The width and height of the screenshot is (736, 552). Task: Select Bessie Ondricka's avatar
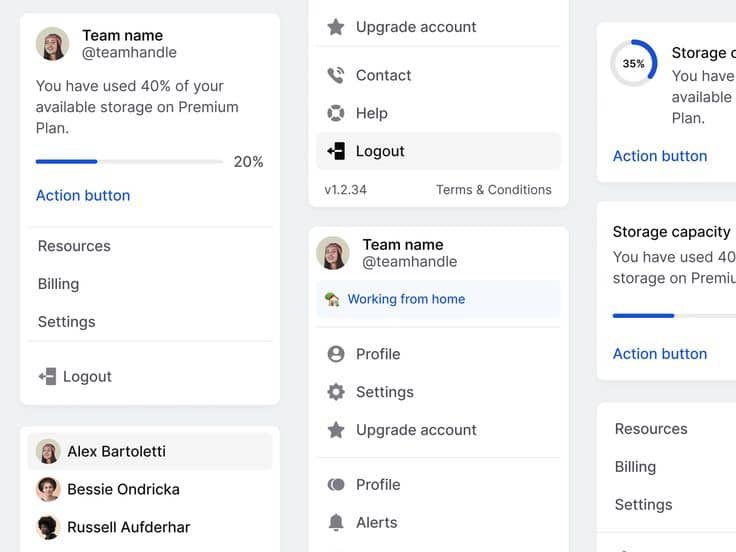48,489
